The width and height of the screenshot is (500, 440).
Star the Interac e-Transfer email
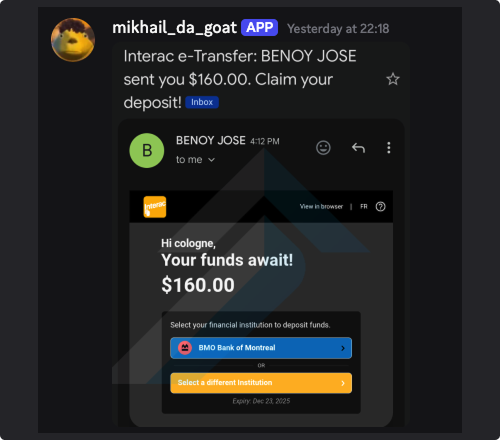click(x=393, y=79)
